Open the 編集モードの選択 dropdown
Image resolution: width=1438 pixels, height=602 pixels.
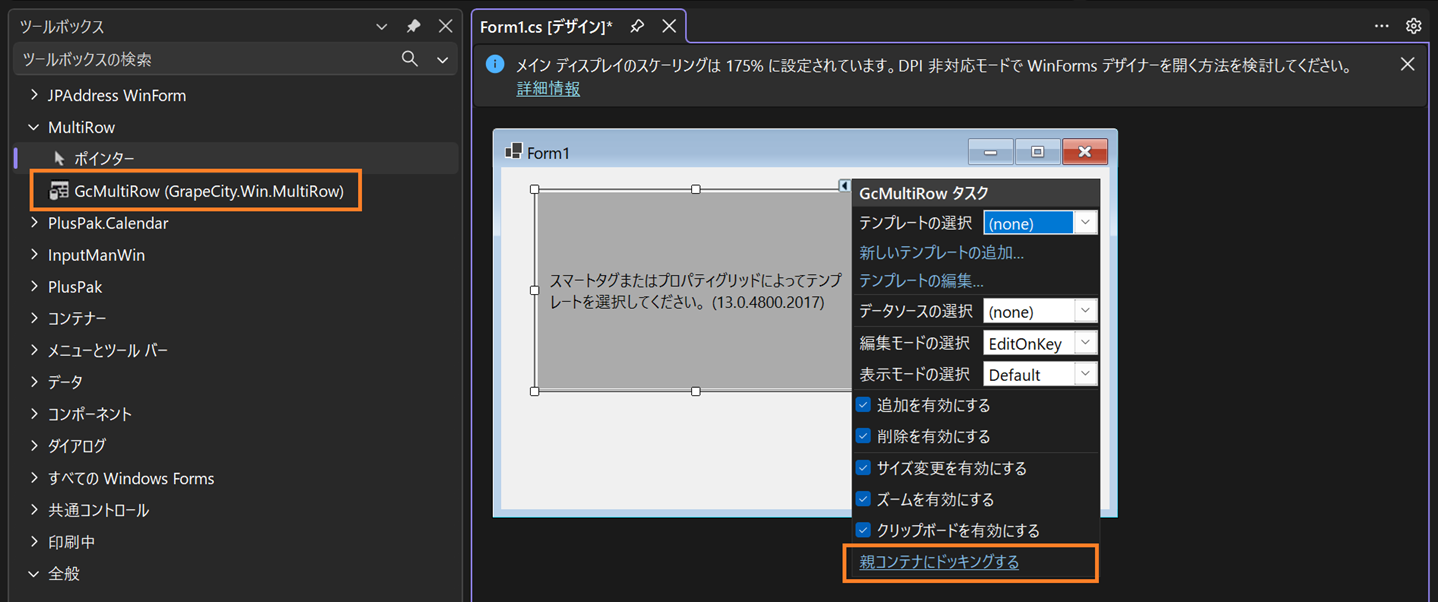(x=1085, y=343)
